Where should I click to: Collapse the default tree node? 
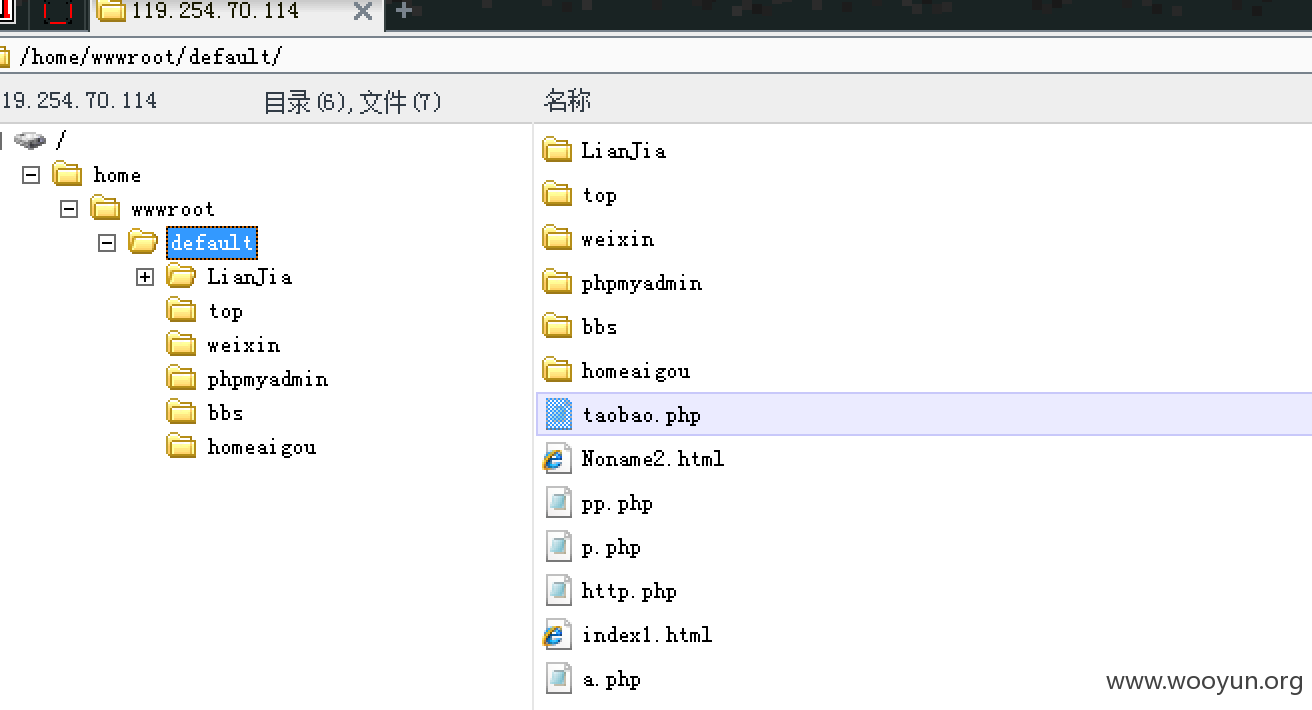coord(107,243)
